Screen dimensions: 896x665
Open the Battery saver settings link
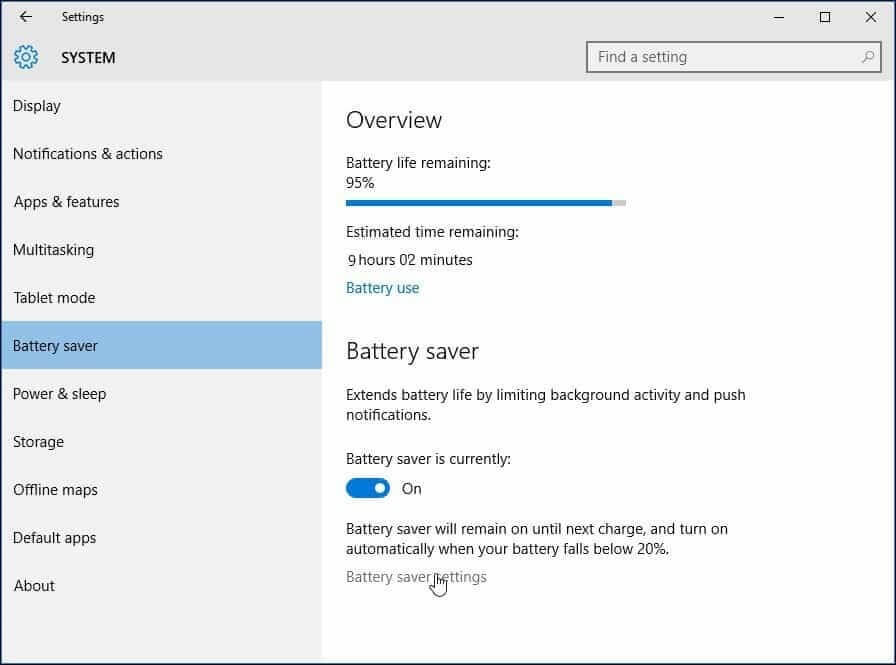click(416, 577)
